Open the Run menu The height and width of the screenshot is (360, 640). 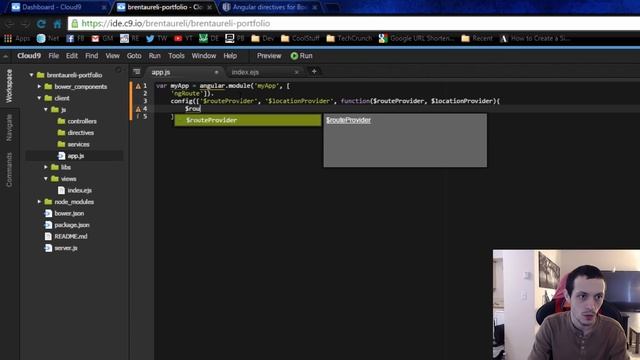click(155, 56)
